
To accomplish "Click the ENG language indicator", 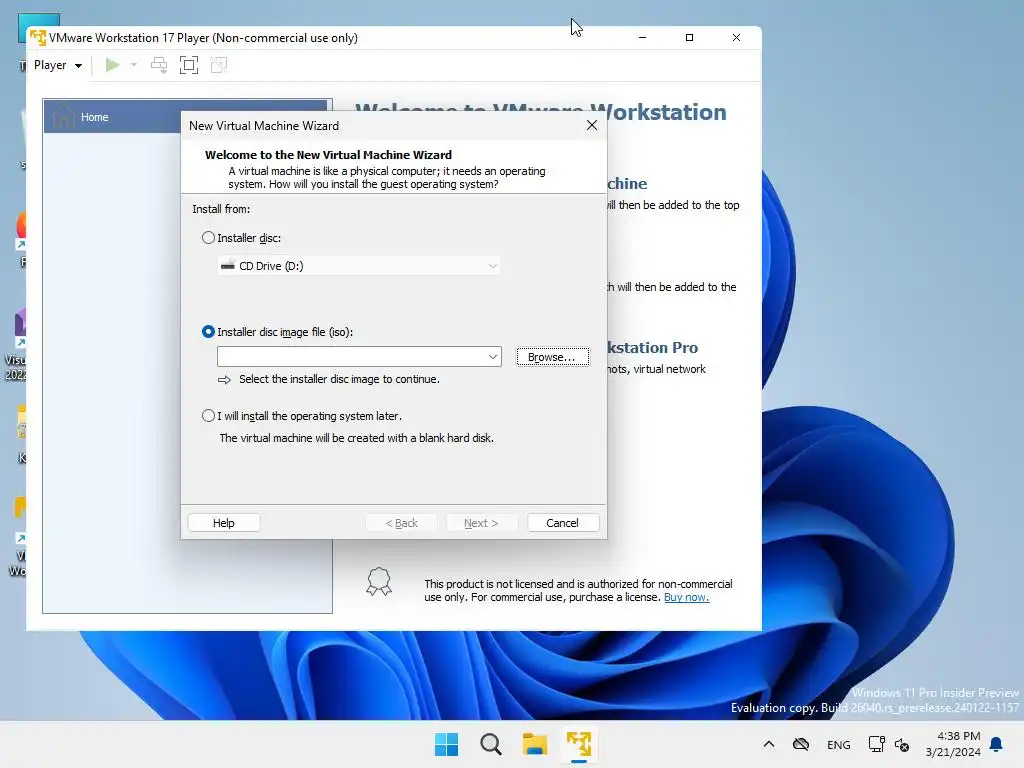I will (x=839, y=744).
